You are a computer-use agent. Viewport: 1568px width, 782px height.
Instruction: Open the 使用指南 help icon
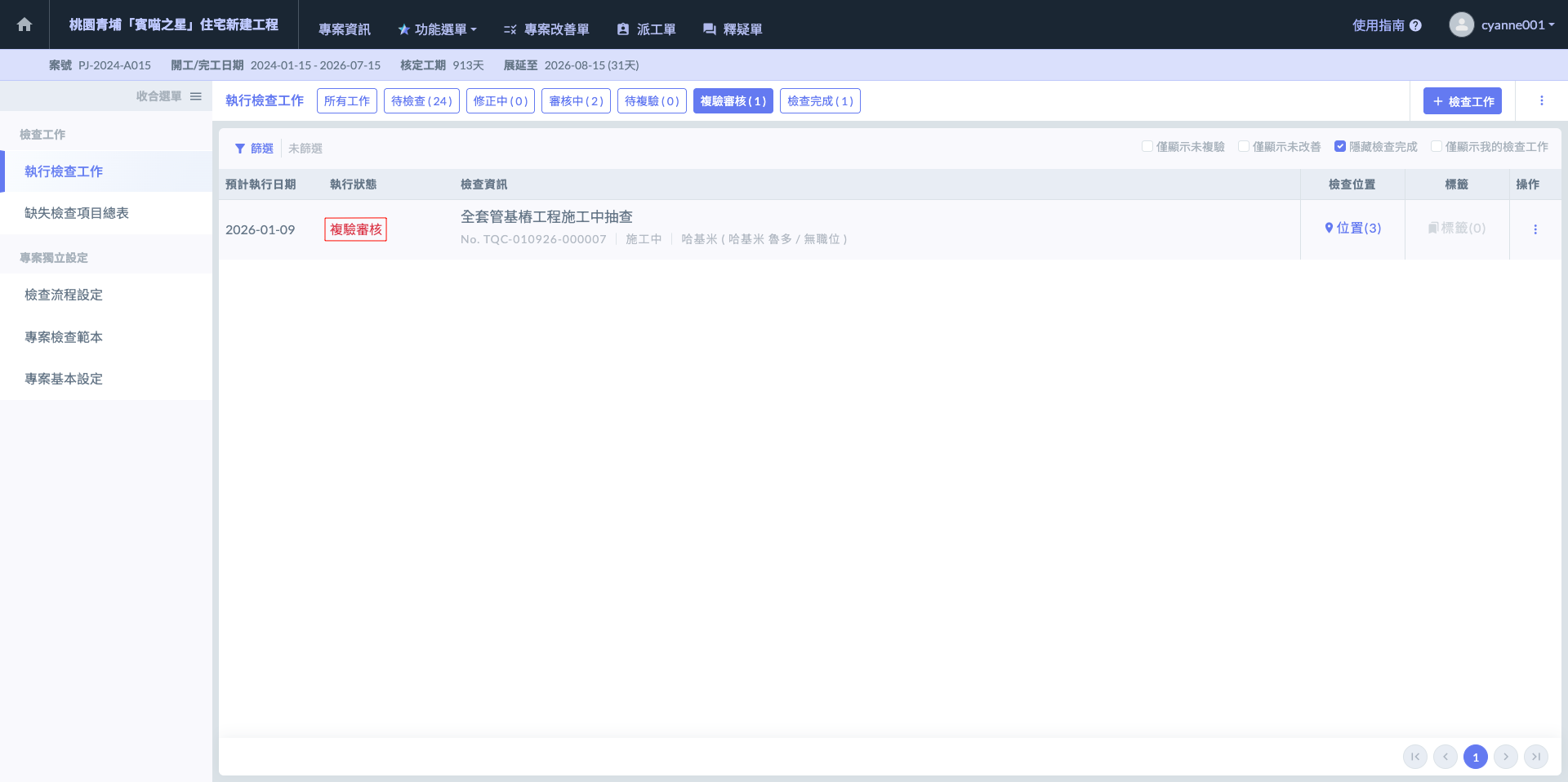coord(1415,25)
